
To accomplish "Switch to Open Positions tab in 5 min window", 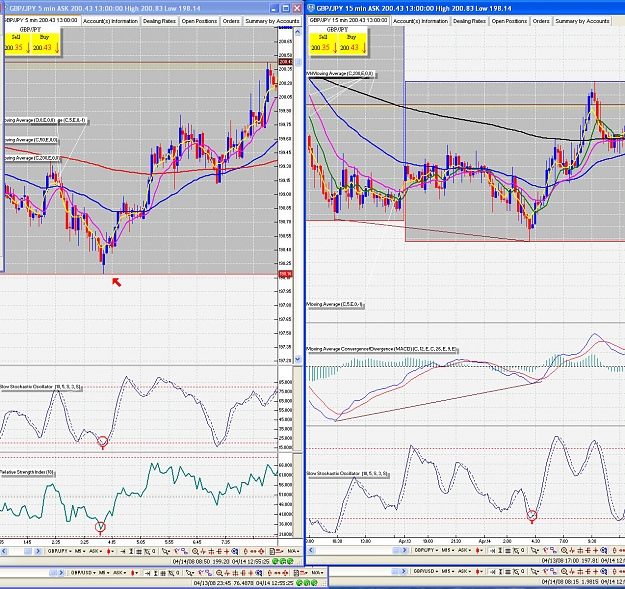I will [199, 21].
